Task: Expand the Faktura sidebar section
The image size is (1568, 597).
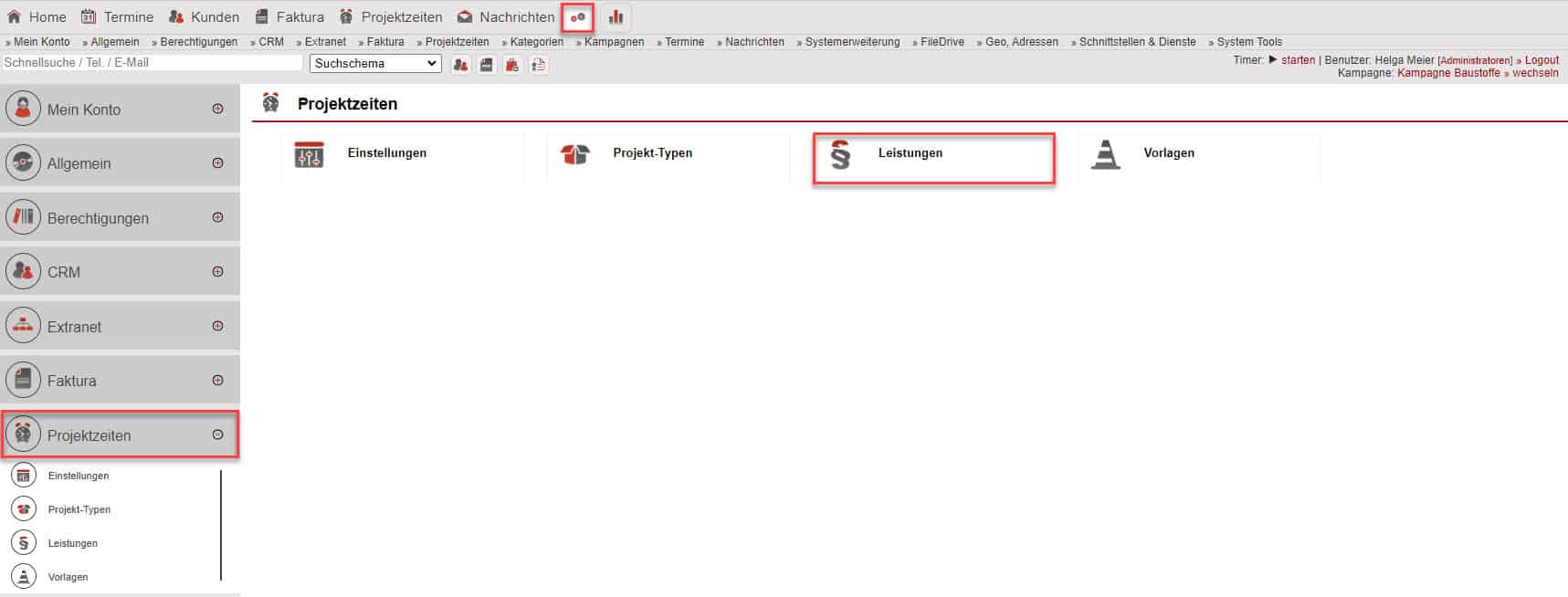Action: tap(217, 381)
